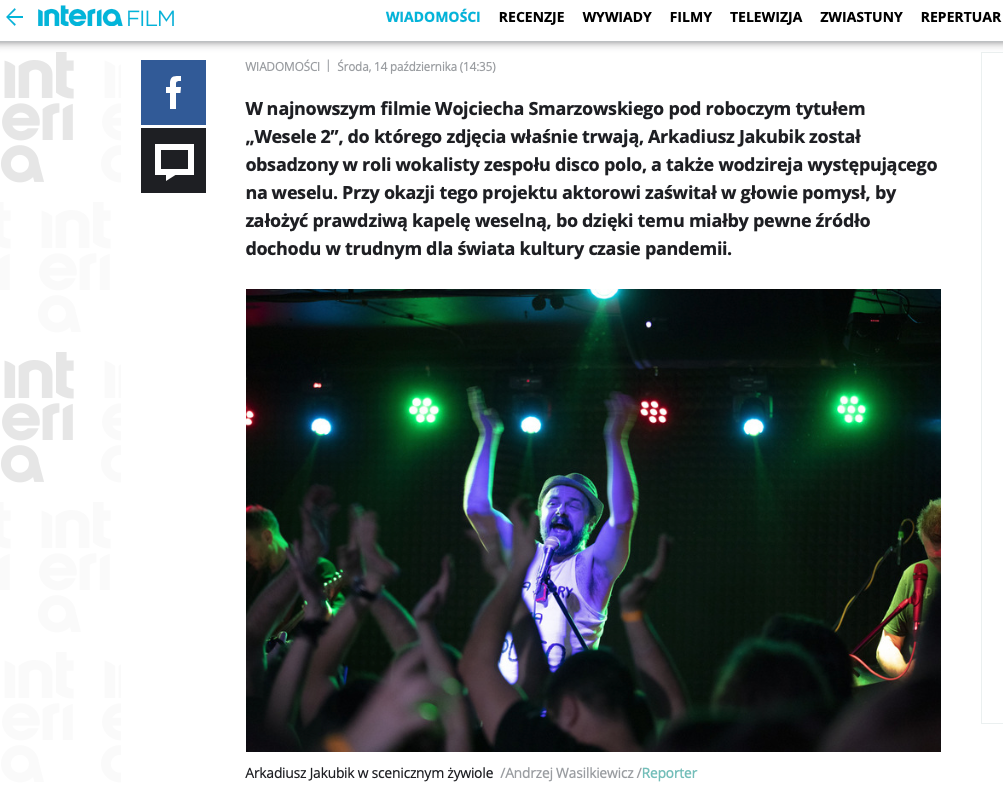Screen dimensions: 1003x798
Task: Click the Andrzej Wasilkiewicz photo credit
Action: [x=569, y=773]
